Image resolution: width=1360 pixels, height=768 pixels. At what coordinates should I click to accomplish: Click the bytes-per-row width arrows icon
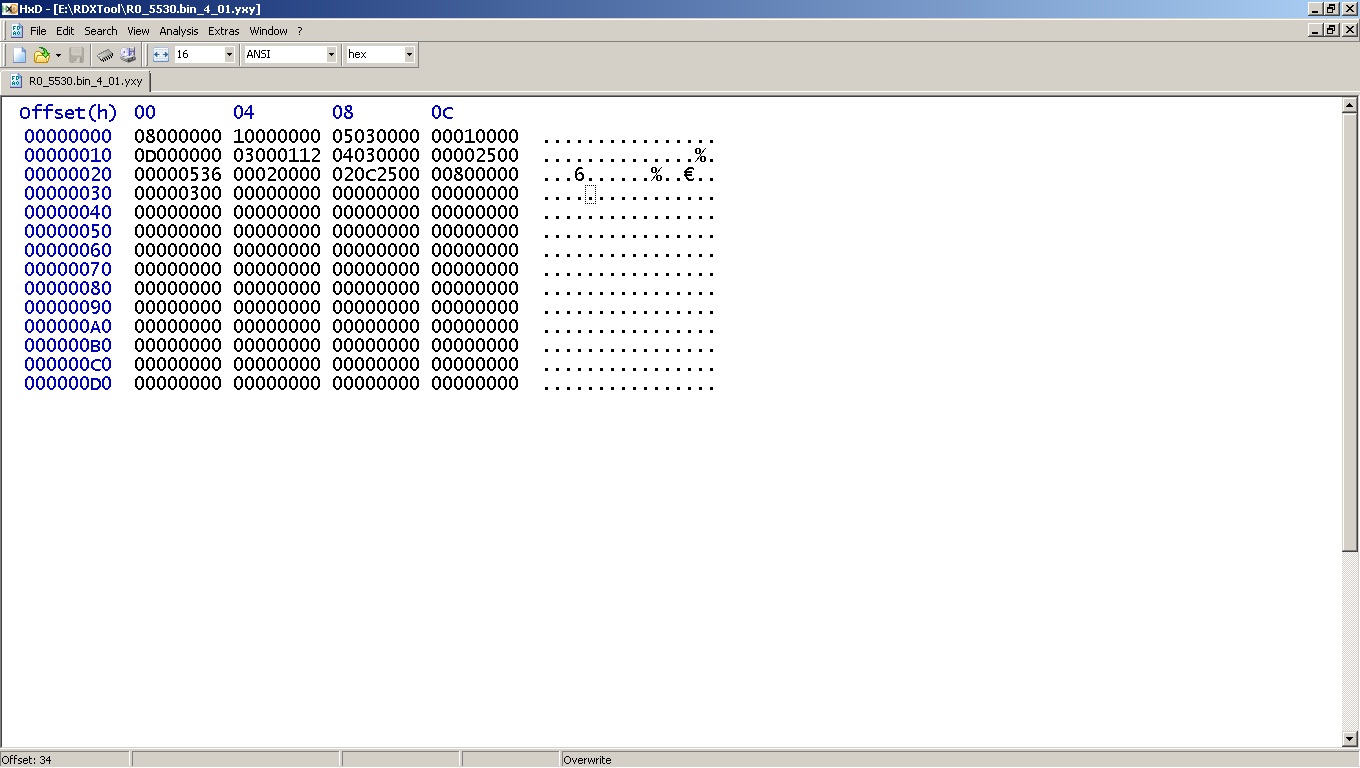(161, 55)
